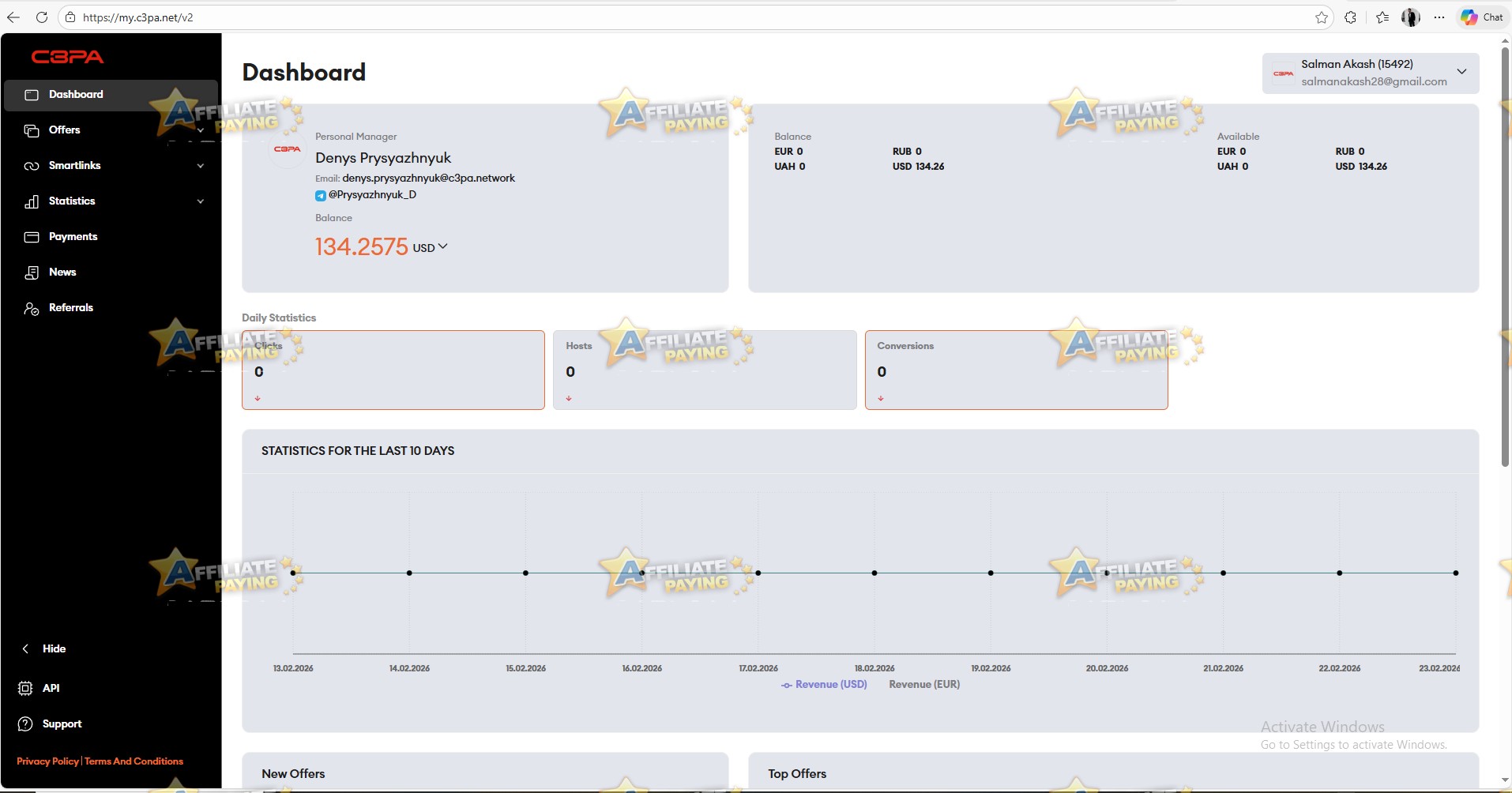Open the Terms And Conditions link
Screen dimensions: 1512x793
click(x=134, y=761)
